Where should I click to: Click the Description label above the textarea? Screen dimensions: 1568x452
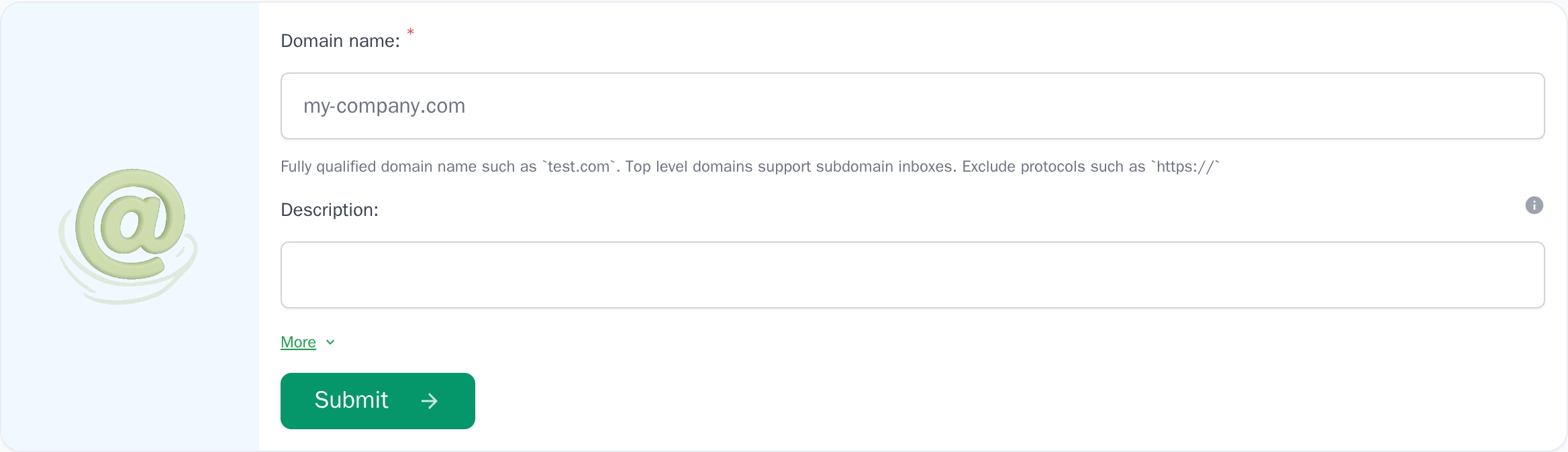click(x=329, y=209)
